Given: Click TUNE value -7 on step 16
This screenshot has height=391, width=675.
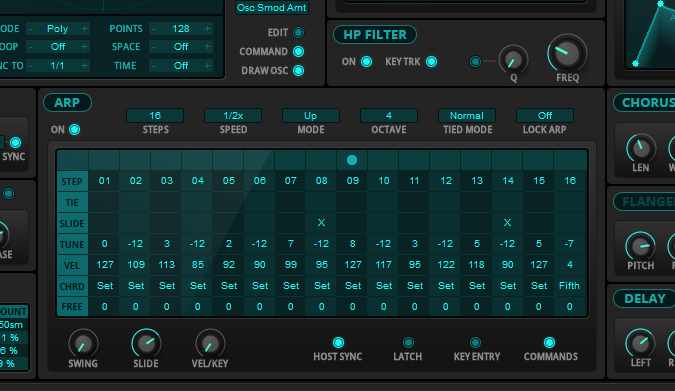Looking at the screenshot, I should (570, 244).
